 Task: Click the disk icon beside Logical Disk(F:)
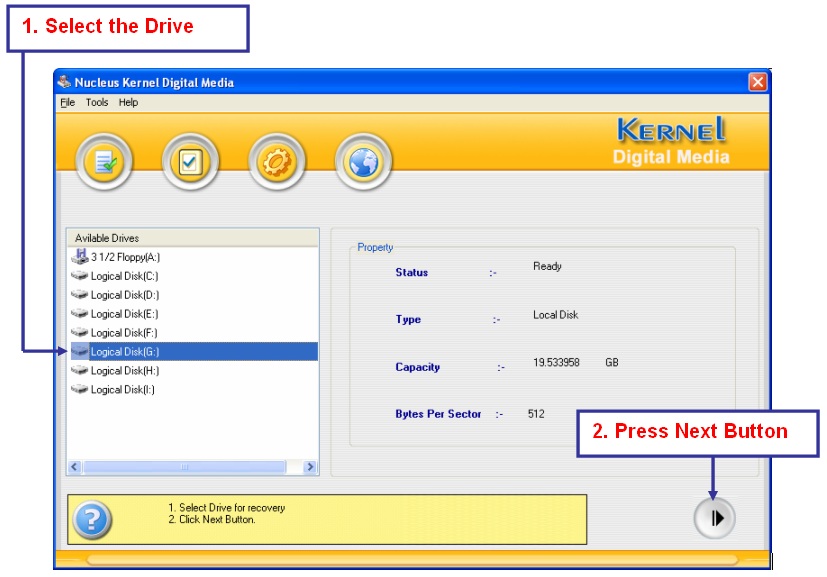(80, 332)
